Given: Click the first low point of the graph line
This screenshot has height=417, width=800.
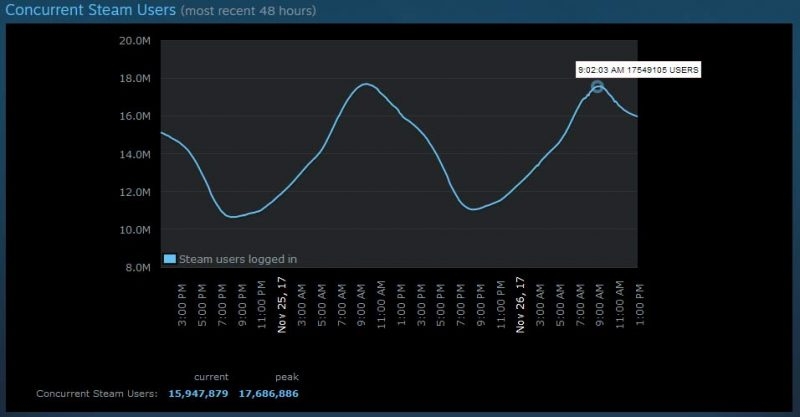Looking at the screenshot, I should click(232, 216).
